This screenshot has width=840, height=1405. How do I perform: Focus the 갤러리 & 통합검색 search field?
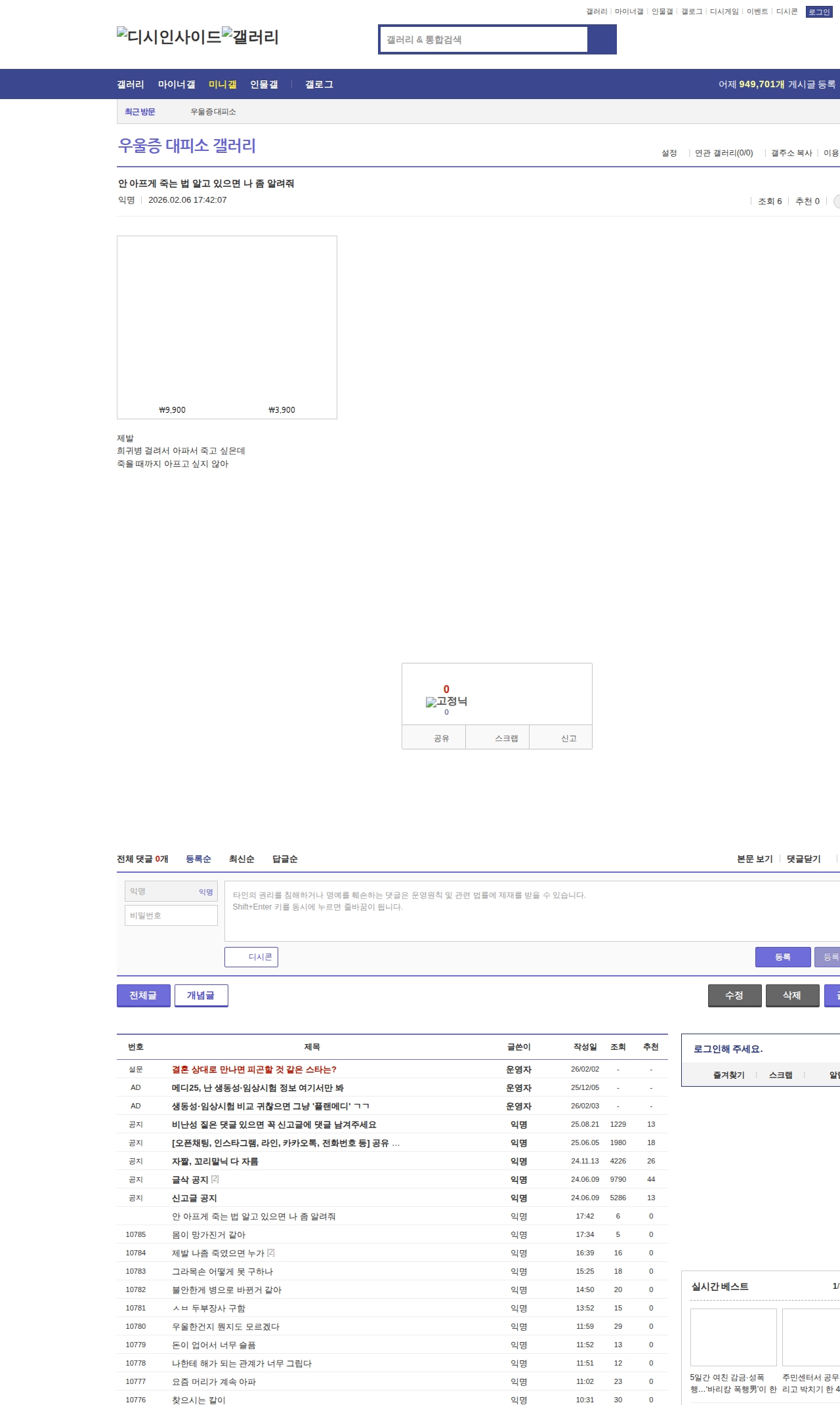[x=484, y=39]
